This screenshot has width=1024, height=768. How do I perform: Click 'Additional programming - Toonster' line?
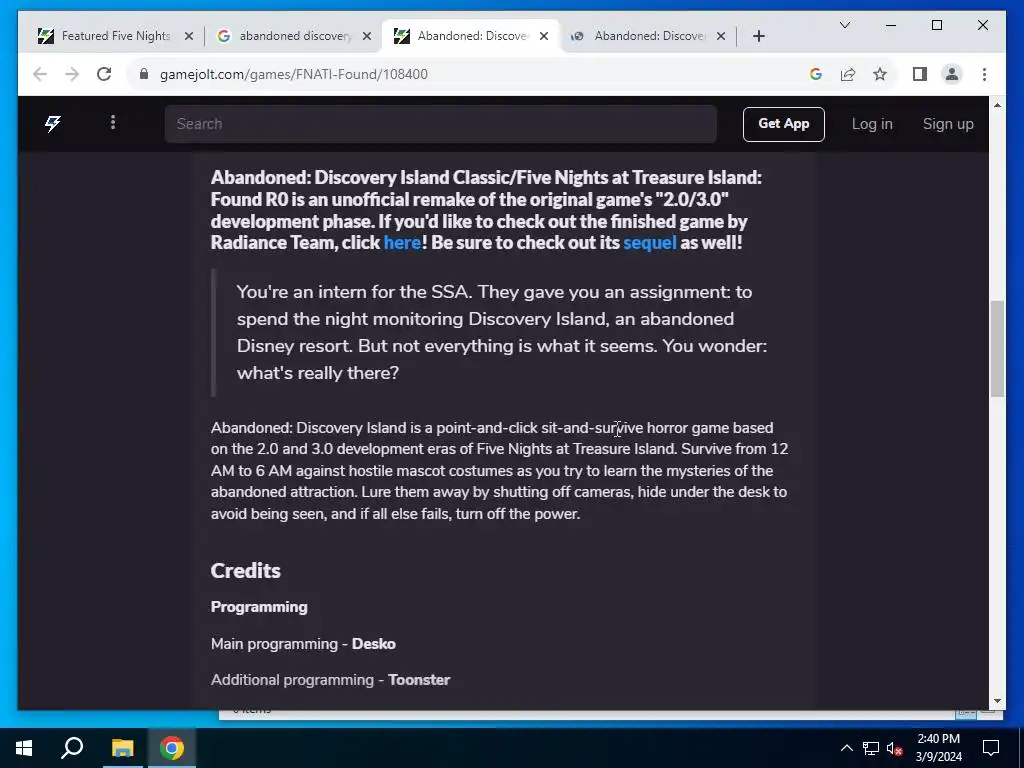pyautogui.click(x=330, y=680)
